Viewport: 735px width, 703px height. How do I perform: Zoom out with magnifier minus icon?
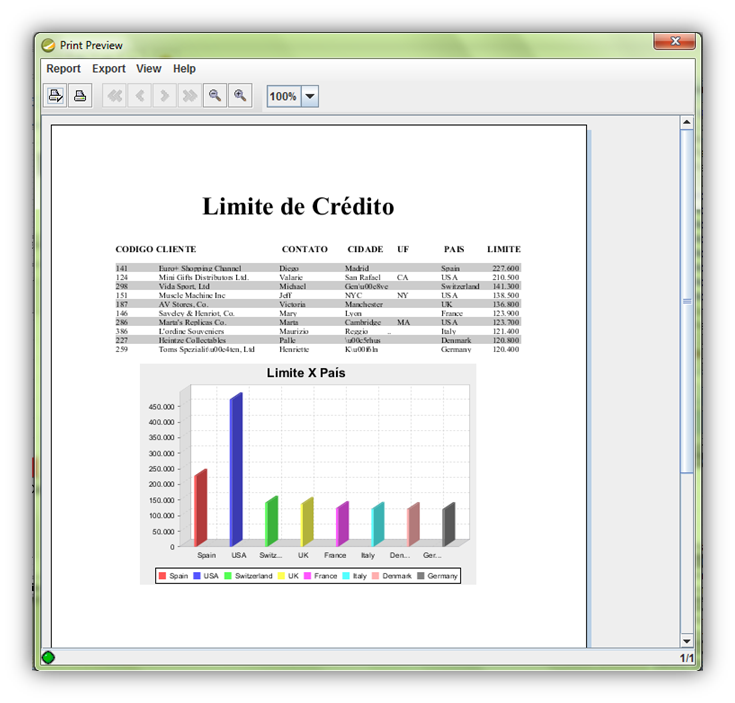point(214,96)
